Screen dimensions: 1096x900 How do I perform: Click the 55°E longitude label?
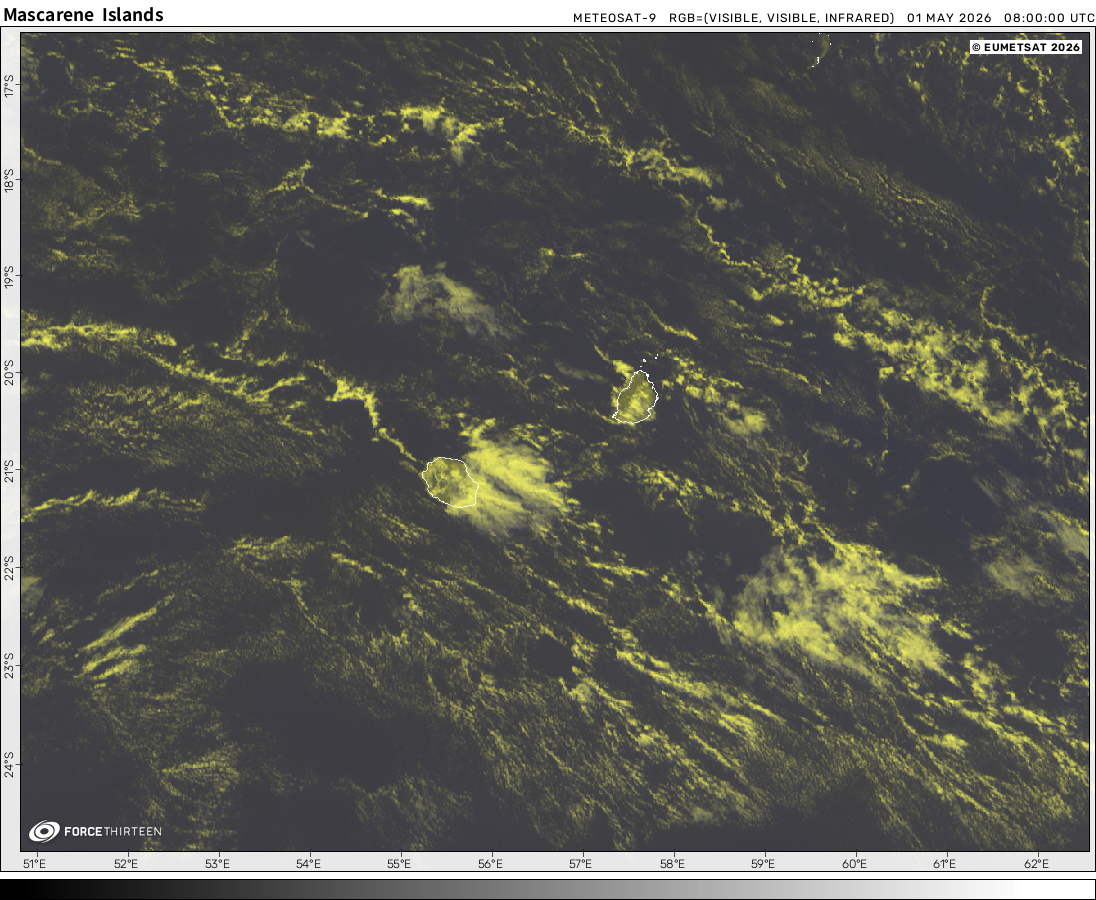tap(399, 864)
